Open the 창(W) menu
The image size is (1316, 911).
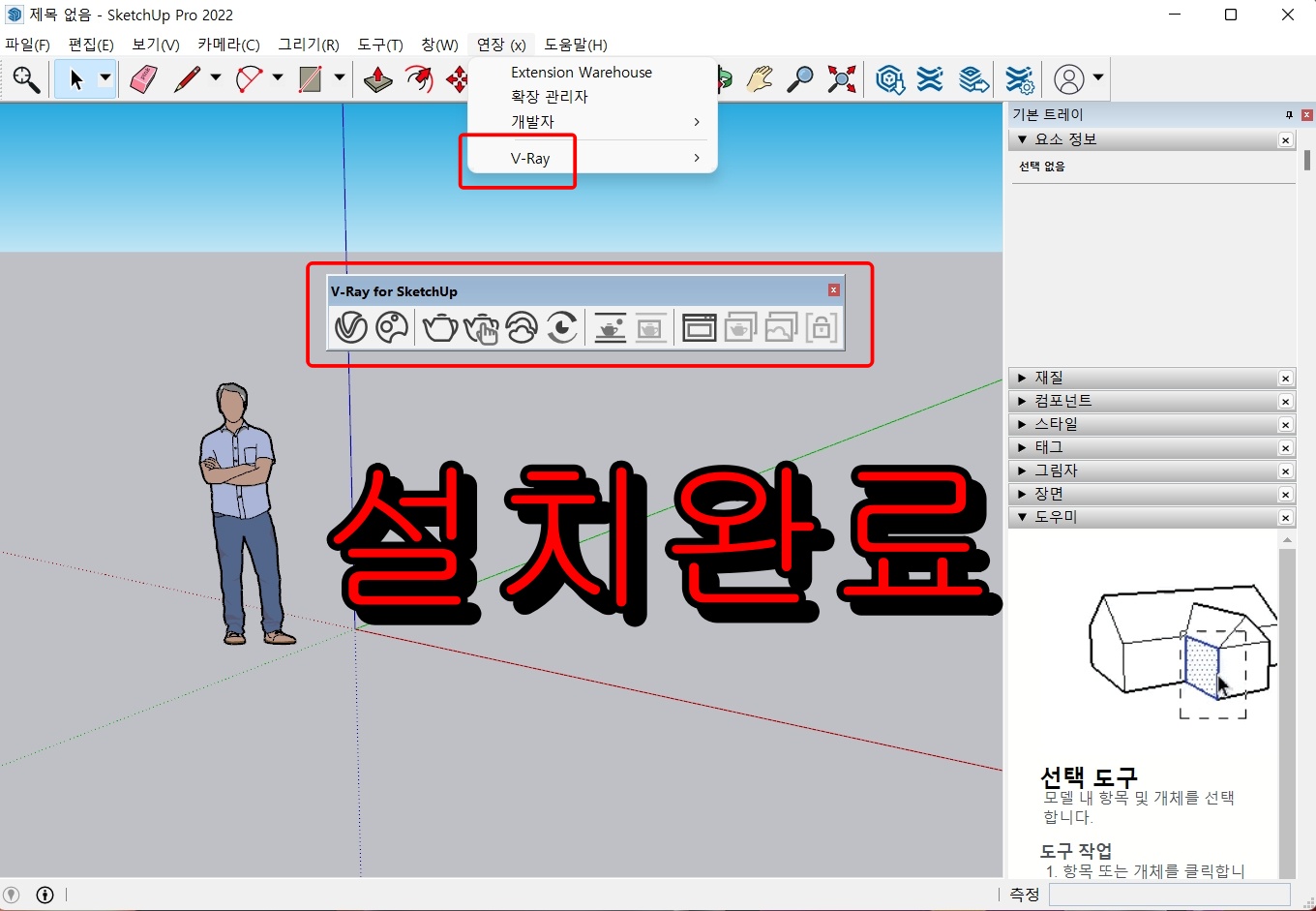click(439, 45)
